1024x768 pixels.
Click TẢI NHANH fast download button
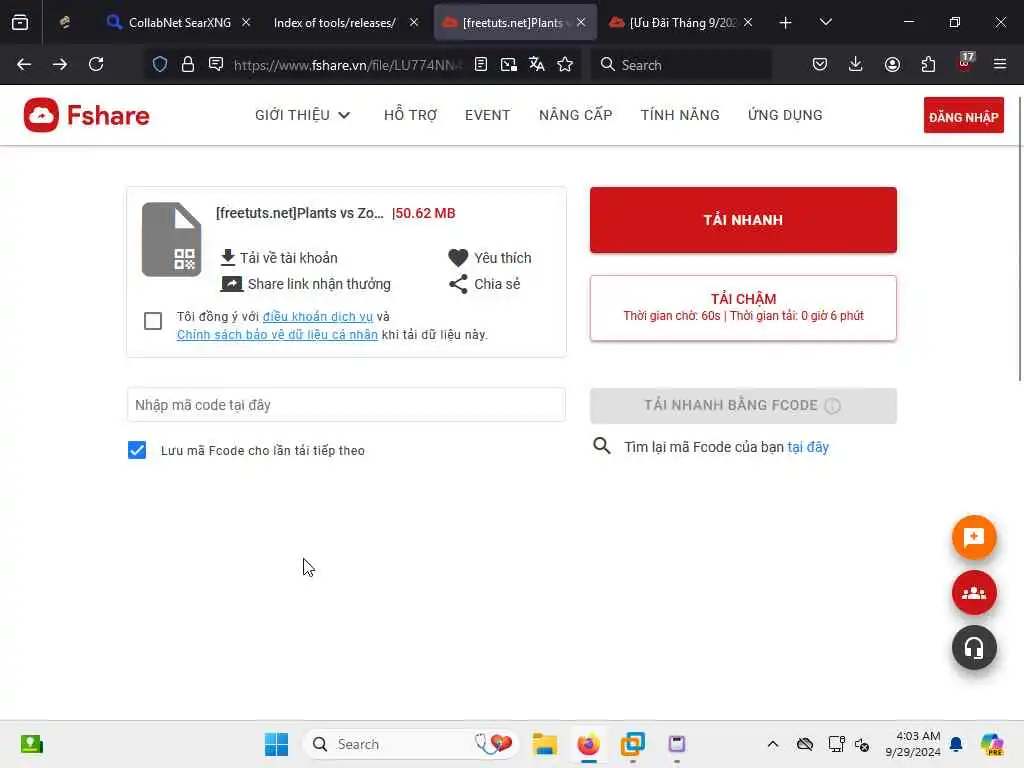click(x=743, y=220)
